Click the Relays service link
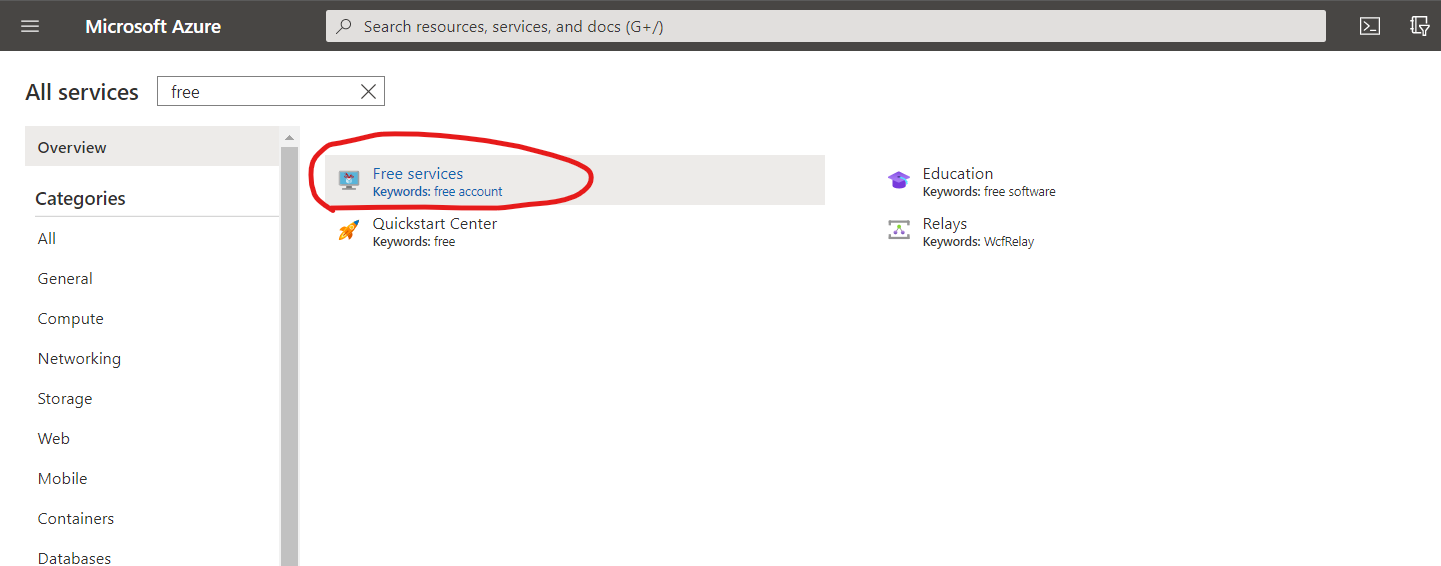The image size is (1441, 566). click(x=944, y=224)
